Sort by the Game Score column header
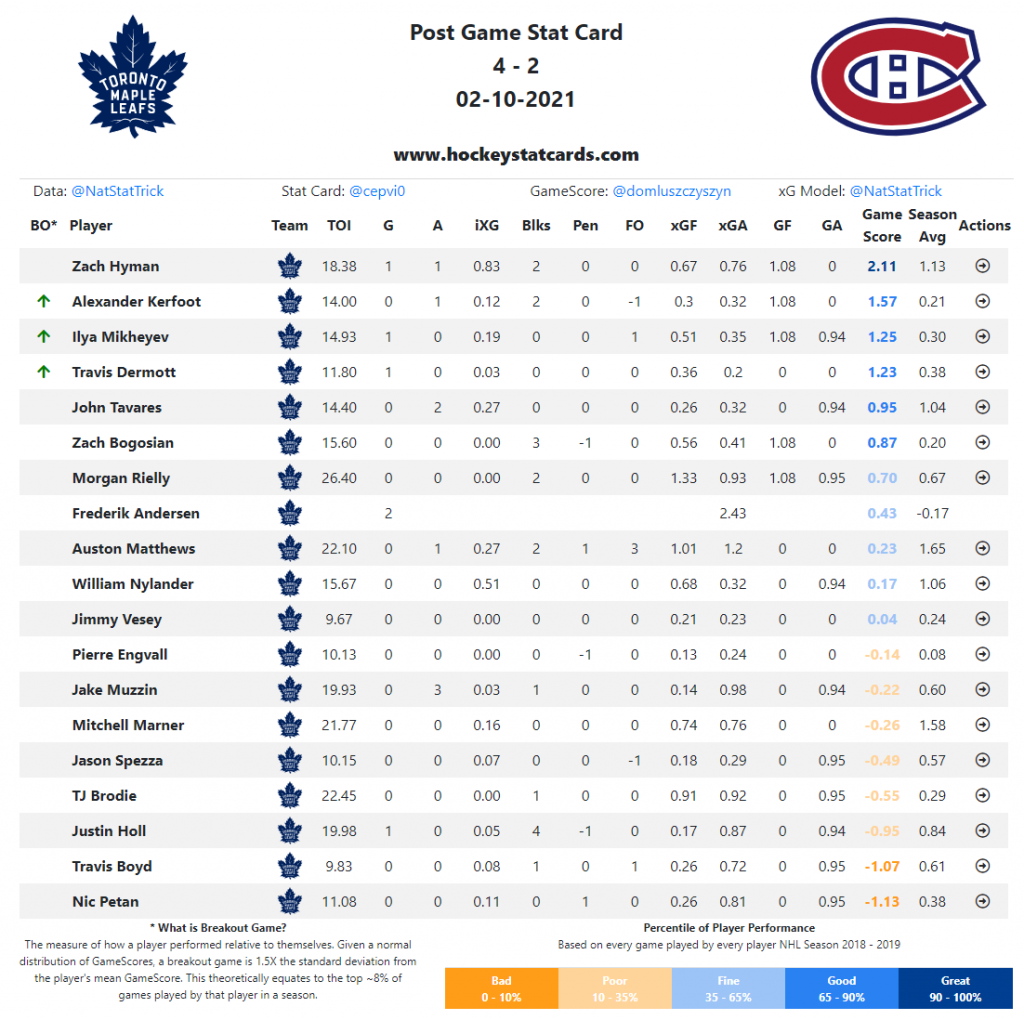This screenshot has width=1024, height=1020. [x=882, y=225]
